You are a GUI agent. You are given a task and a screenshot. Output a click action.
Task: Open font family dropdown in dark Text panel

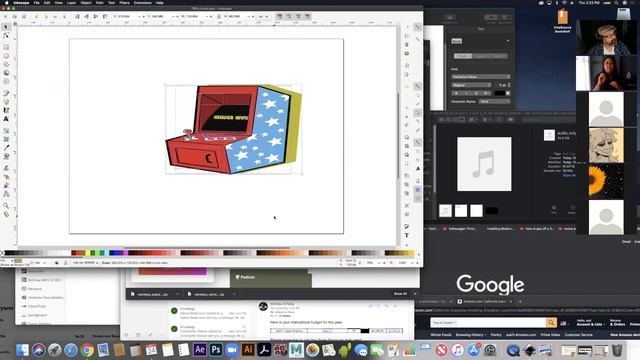pyautogui.click(x=481, y=76)
